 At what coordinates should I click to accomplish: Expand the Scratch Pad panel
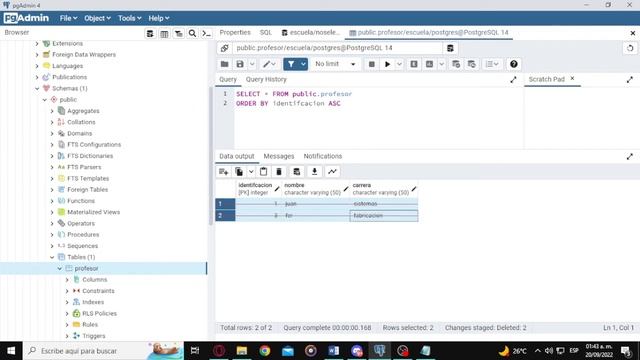[630, 80]
